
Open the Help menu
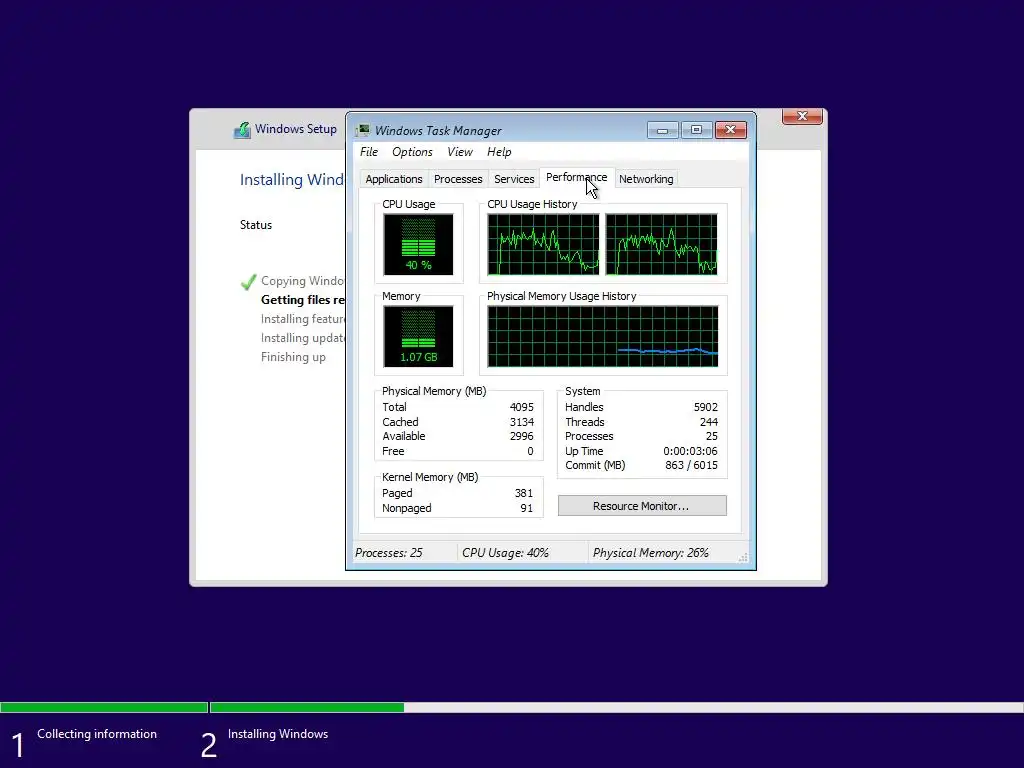point(499,152)
